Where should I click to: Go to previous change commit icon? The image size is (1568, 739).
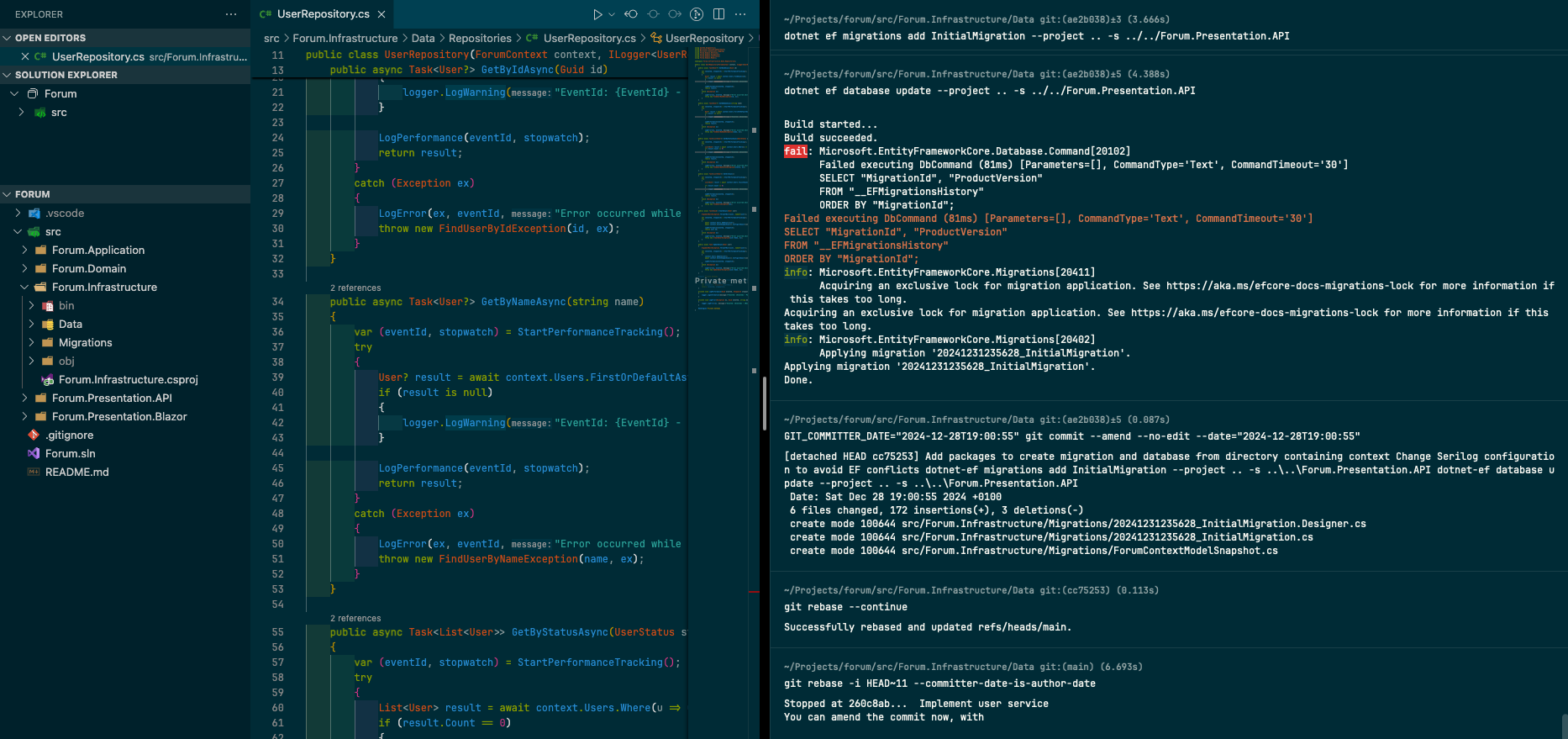(x=631, y=14)
